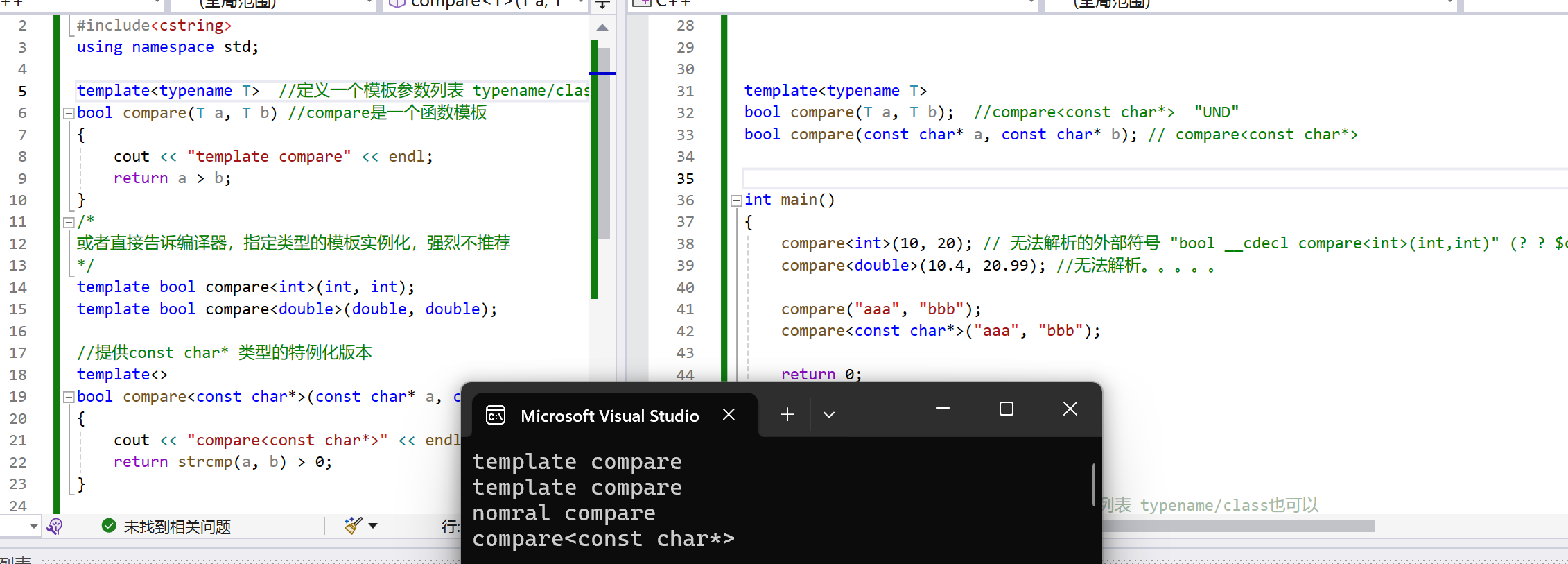This screenshot has width=1568, height=564.
Task: Click terminal output line "compare<const char*>"
Action: pos(603,539)
